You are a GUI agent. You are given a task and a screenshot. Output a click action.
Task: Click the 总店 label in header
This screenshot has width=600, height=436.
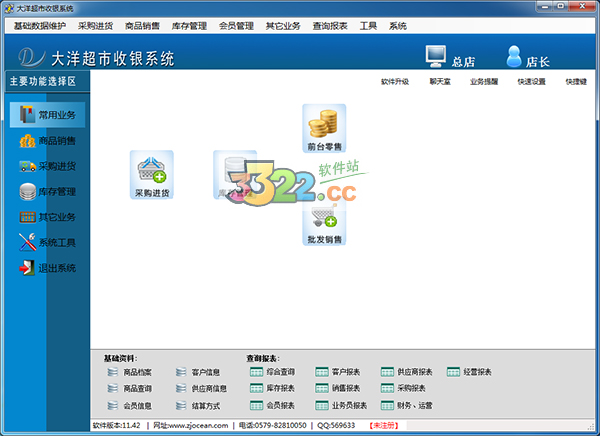463,62
